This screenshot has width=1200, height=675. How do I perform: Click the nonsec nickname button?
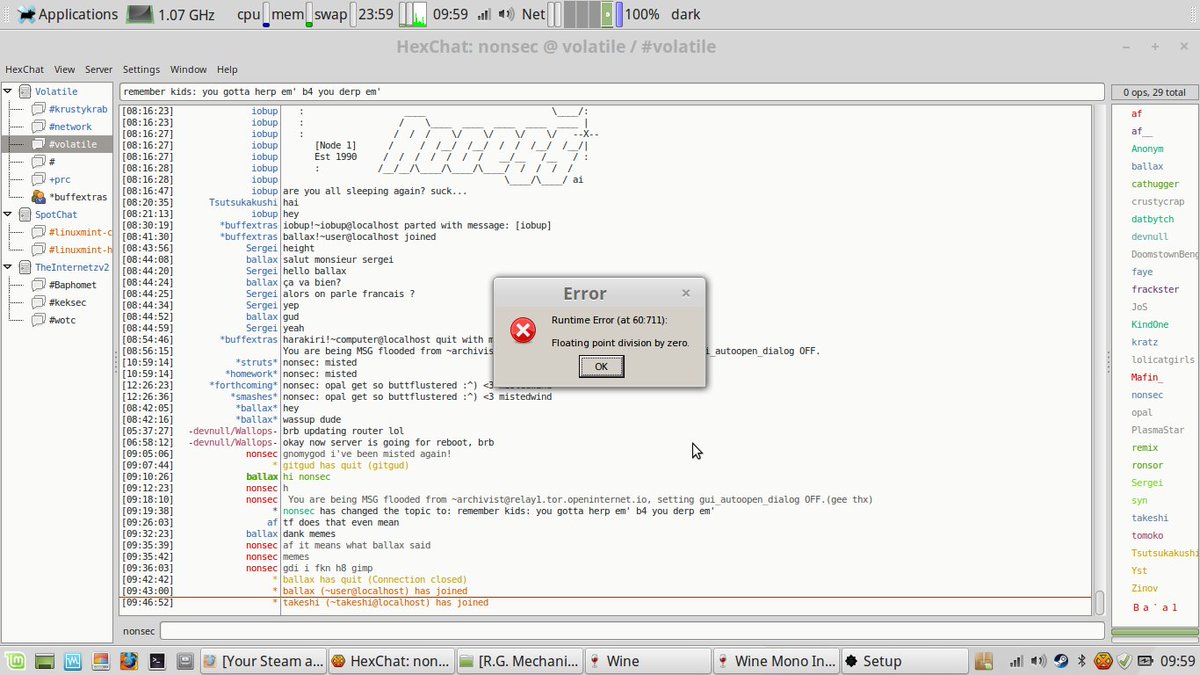139,632
